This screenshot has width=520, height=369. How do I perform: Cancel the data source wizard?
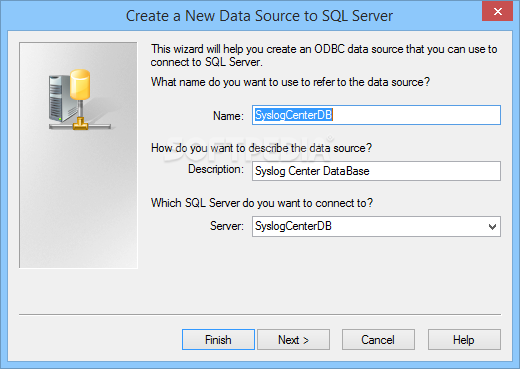[x=378, y=340]
